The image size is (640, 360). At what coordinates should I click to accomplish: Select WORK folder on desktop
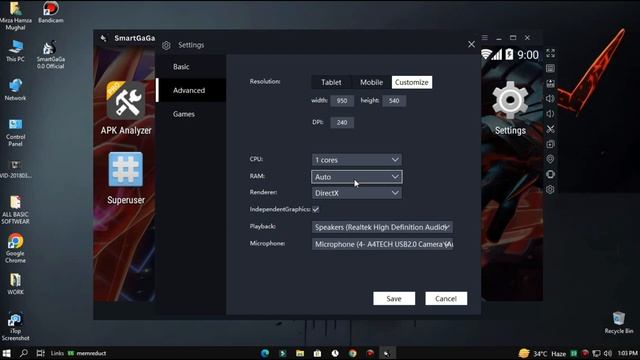click(x=15, y=284)
